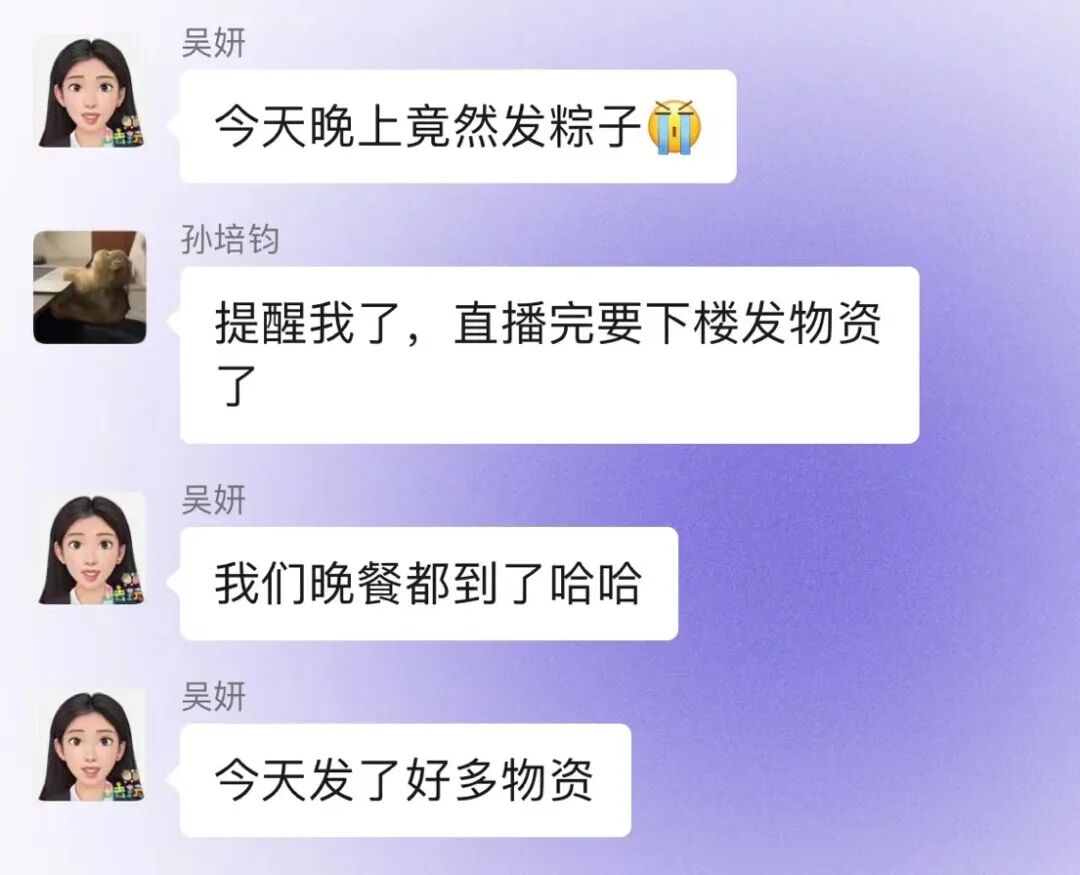Click the crying emoji in the 粽子 message
Viewport: 1080px width, 875px height.
point(674,127)
